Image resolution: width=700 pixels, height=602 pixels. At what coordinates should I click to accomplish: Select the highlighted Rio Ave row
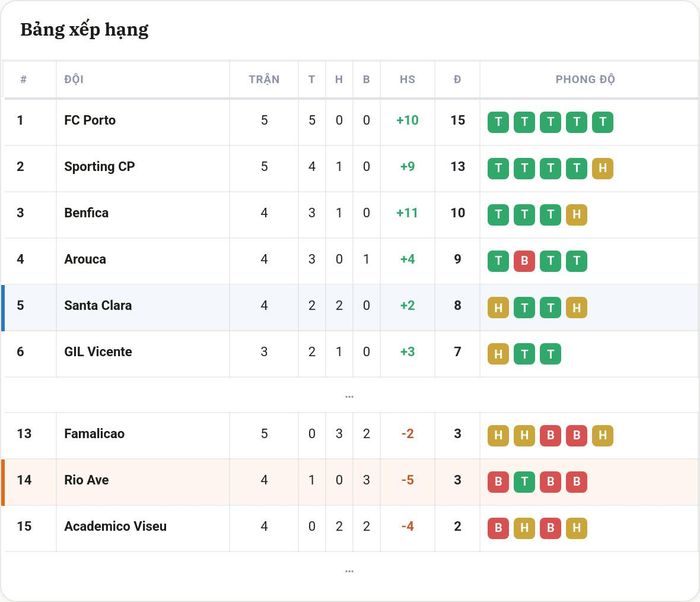point(350,482)
